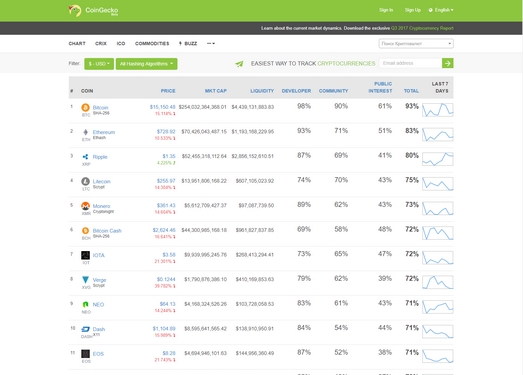
Task: Click the CoinGecko logo icon
Action: (x=75, y=11)
